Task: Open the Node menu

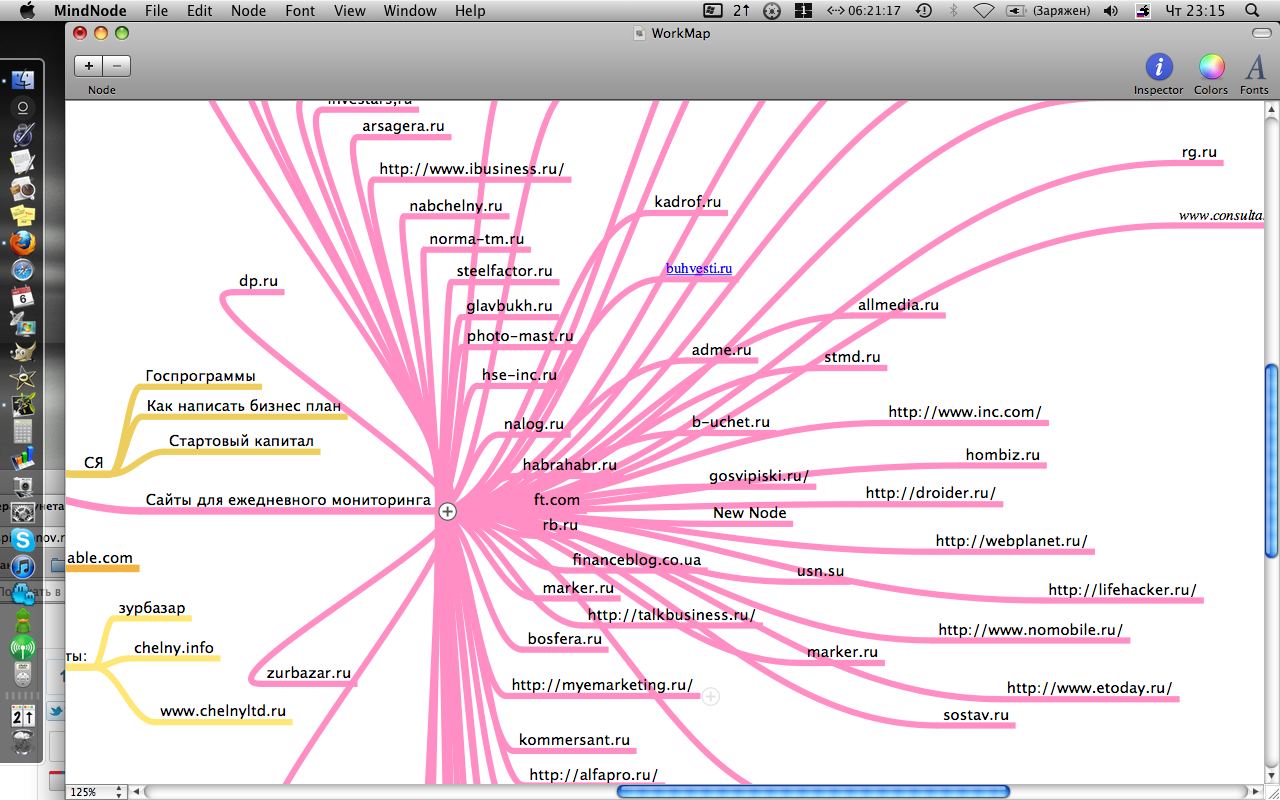Action: click(248, 11)
